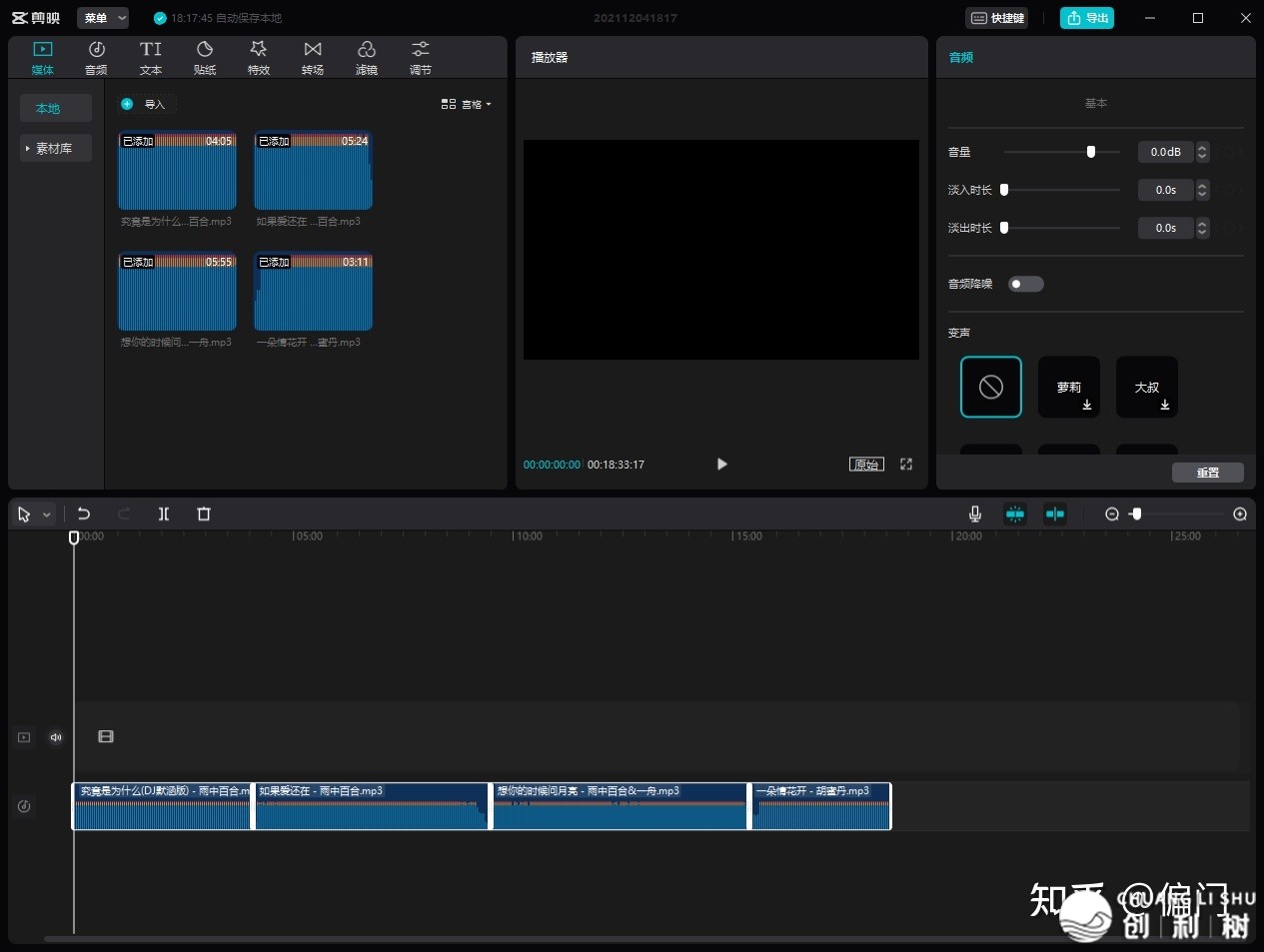This screenshot has width=1264, height=952.
Task: Select the 一朵情花开 mp3 thumbnail
Action: click(313, 291)
